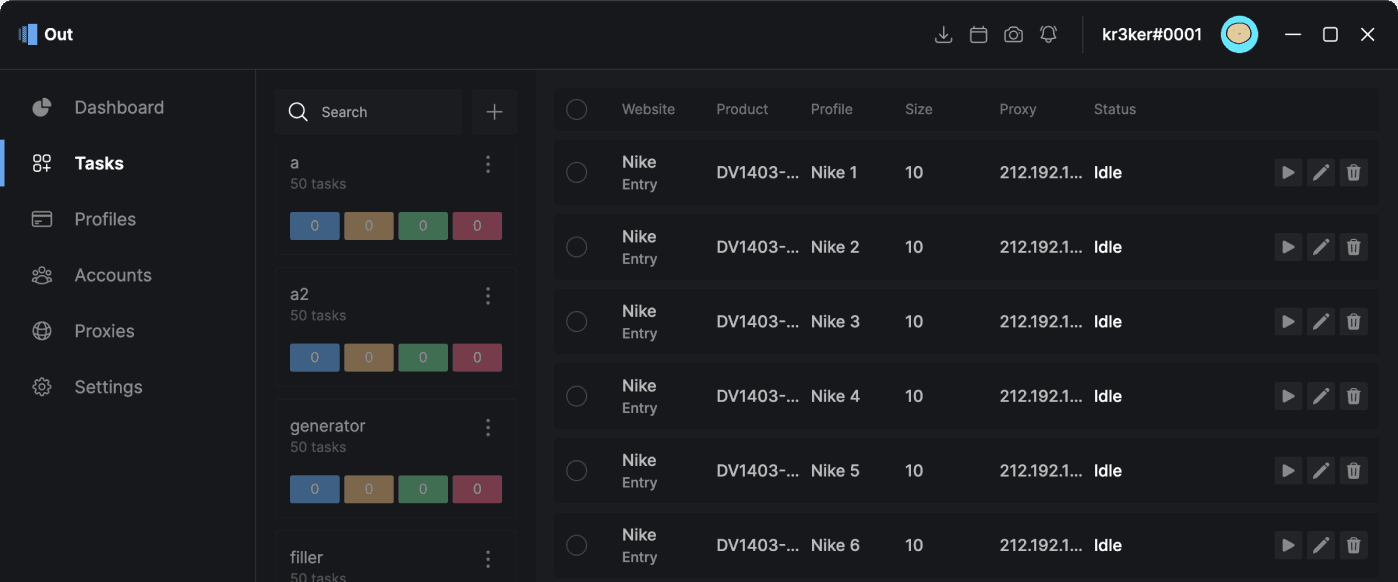Open notifications bell icon

[x=1048, y=35]
